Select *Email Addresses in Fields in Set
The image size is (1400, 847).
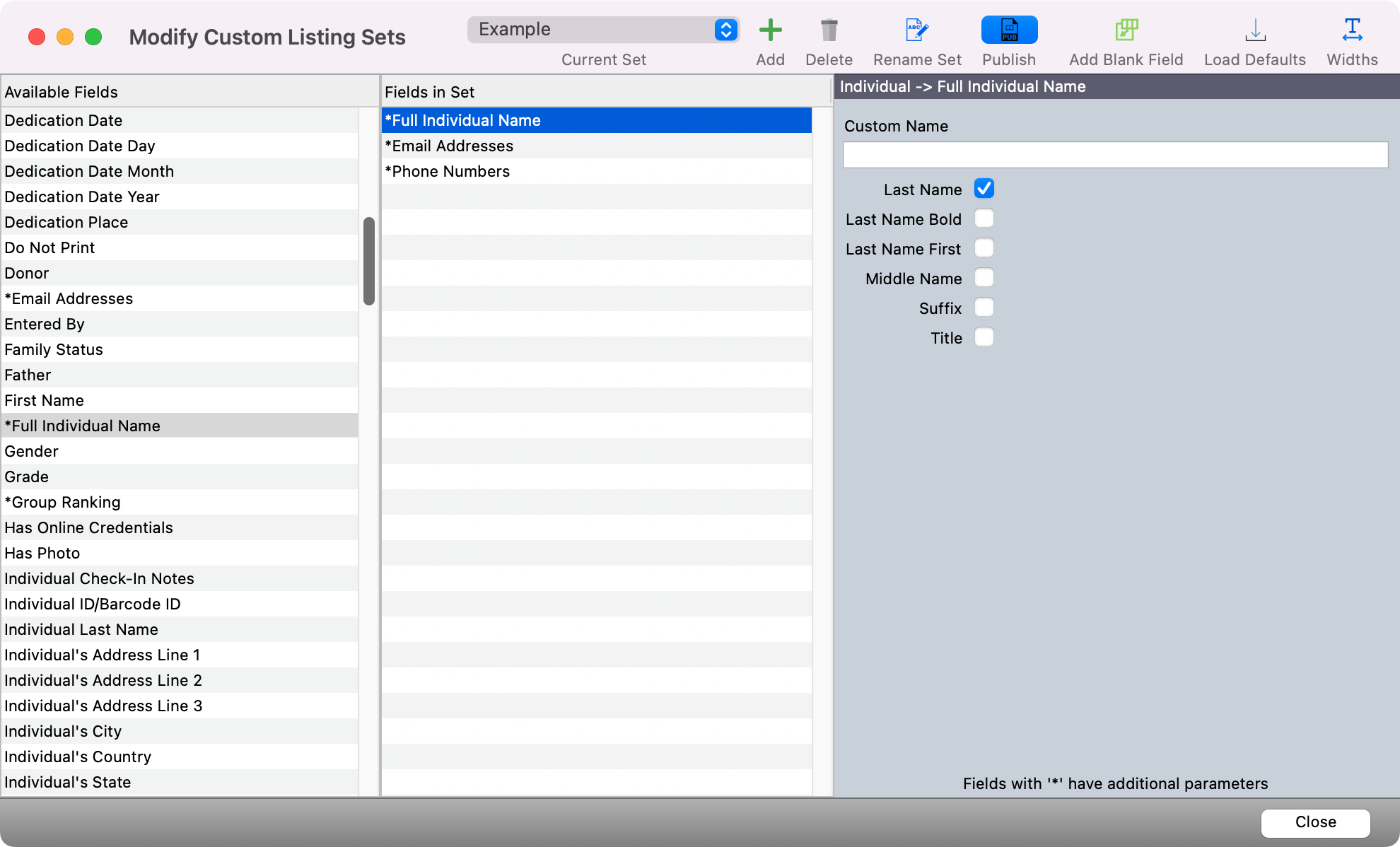pyautogui.click(x=449, y=146)
